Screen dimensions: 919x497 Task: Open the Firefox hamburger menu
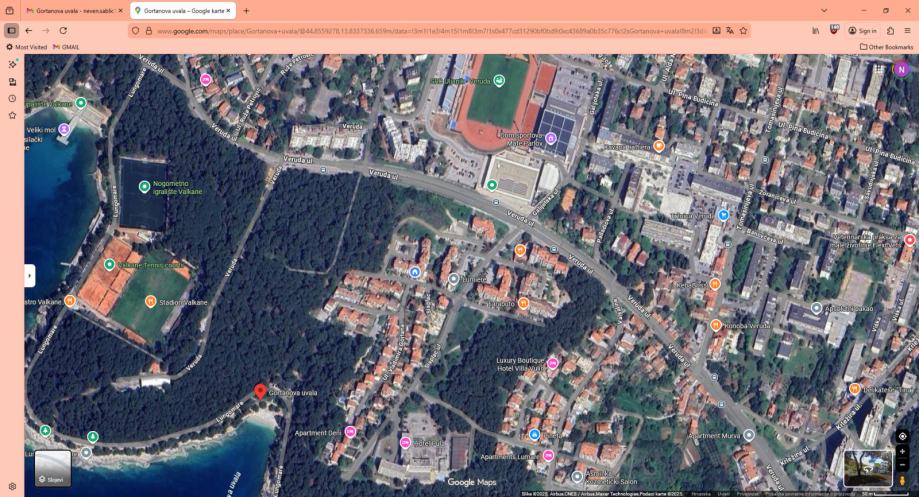pyautogui.click(x=907, y=30)
